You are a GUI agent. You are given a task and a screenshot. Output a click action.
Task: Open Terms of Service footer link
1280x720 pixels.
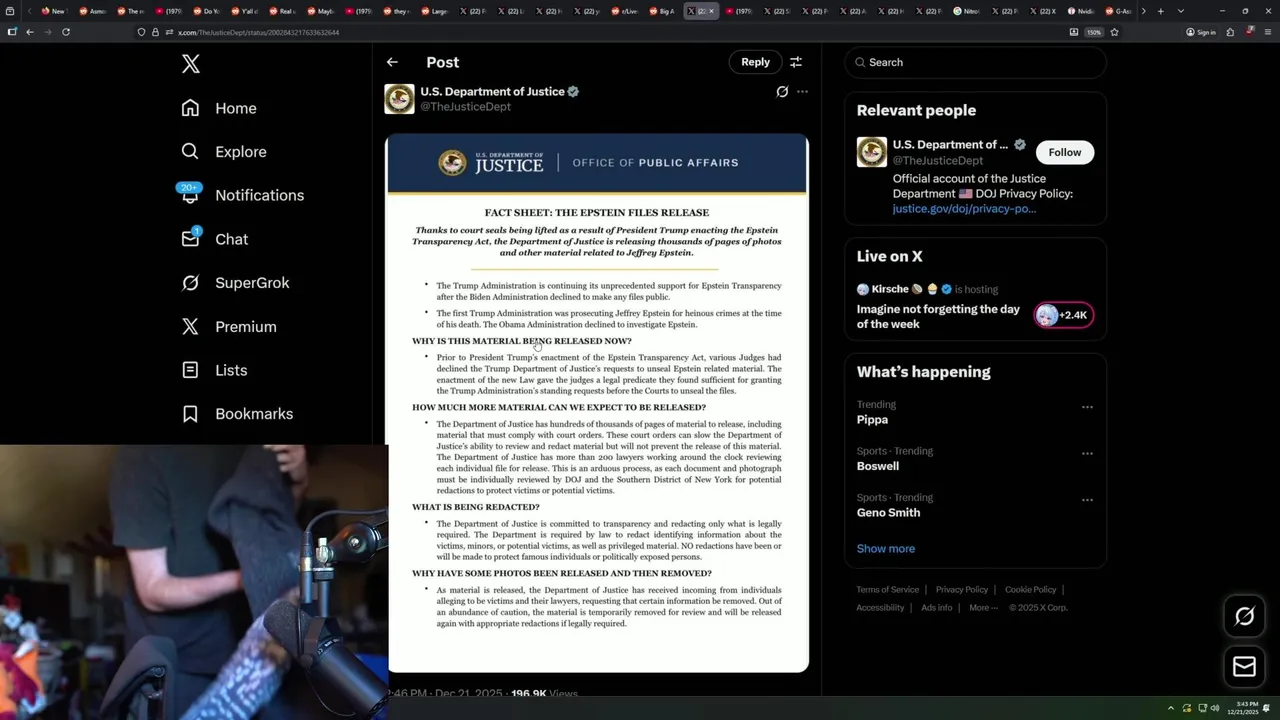click(x=887, y=590)
